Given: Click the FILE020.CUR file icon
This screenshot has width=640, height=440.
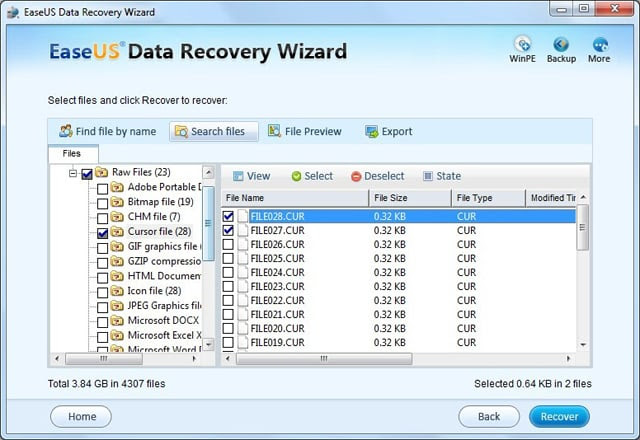Looking at the screenshot, I should point(243,328).
